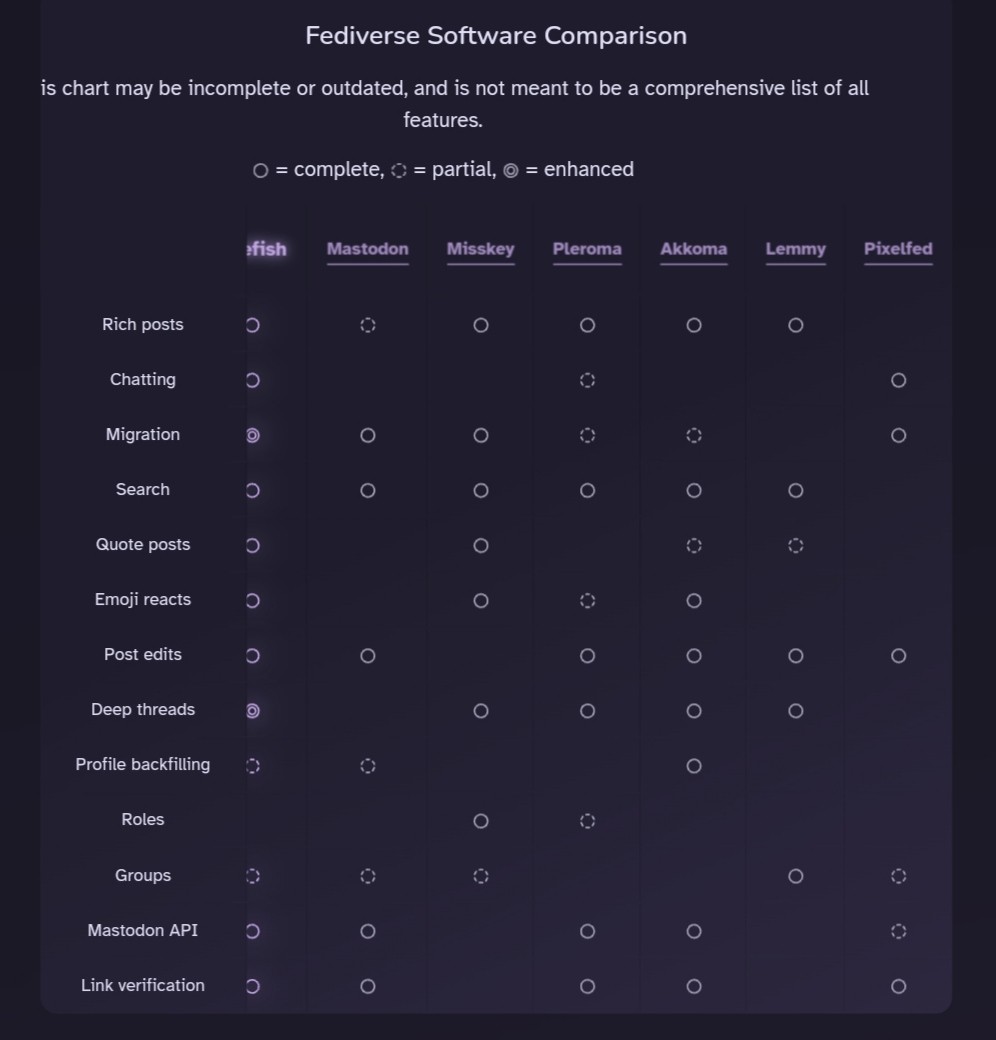This screenshot has height=1040, width=996.
Task: Click the Lemmy column header link
Action: 796,249
